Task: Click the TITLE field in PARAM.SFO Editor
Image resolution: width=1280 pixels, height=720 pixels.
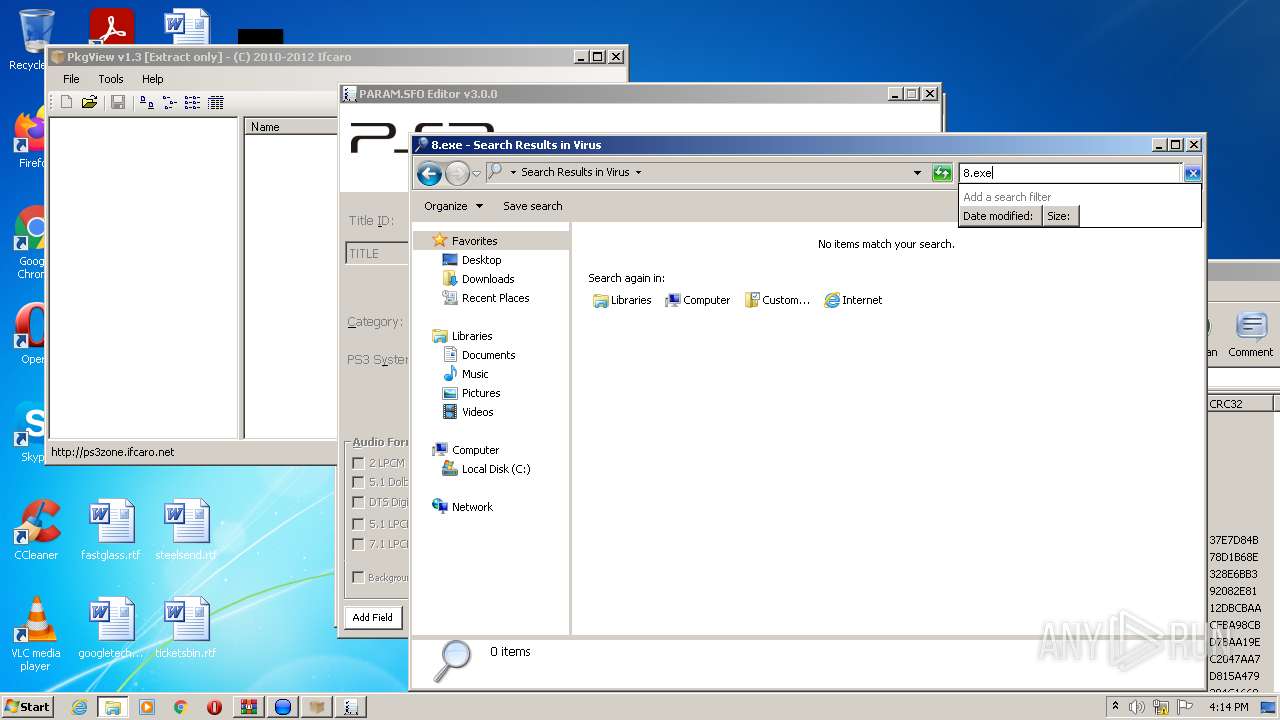Action: 378,253
